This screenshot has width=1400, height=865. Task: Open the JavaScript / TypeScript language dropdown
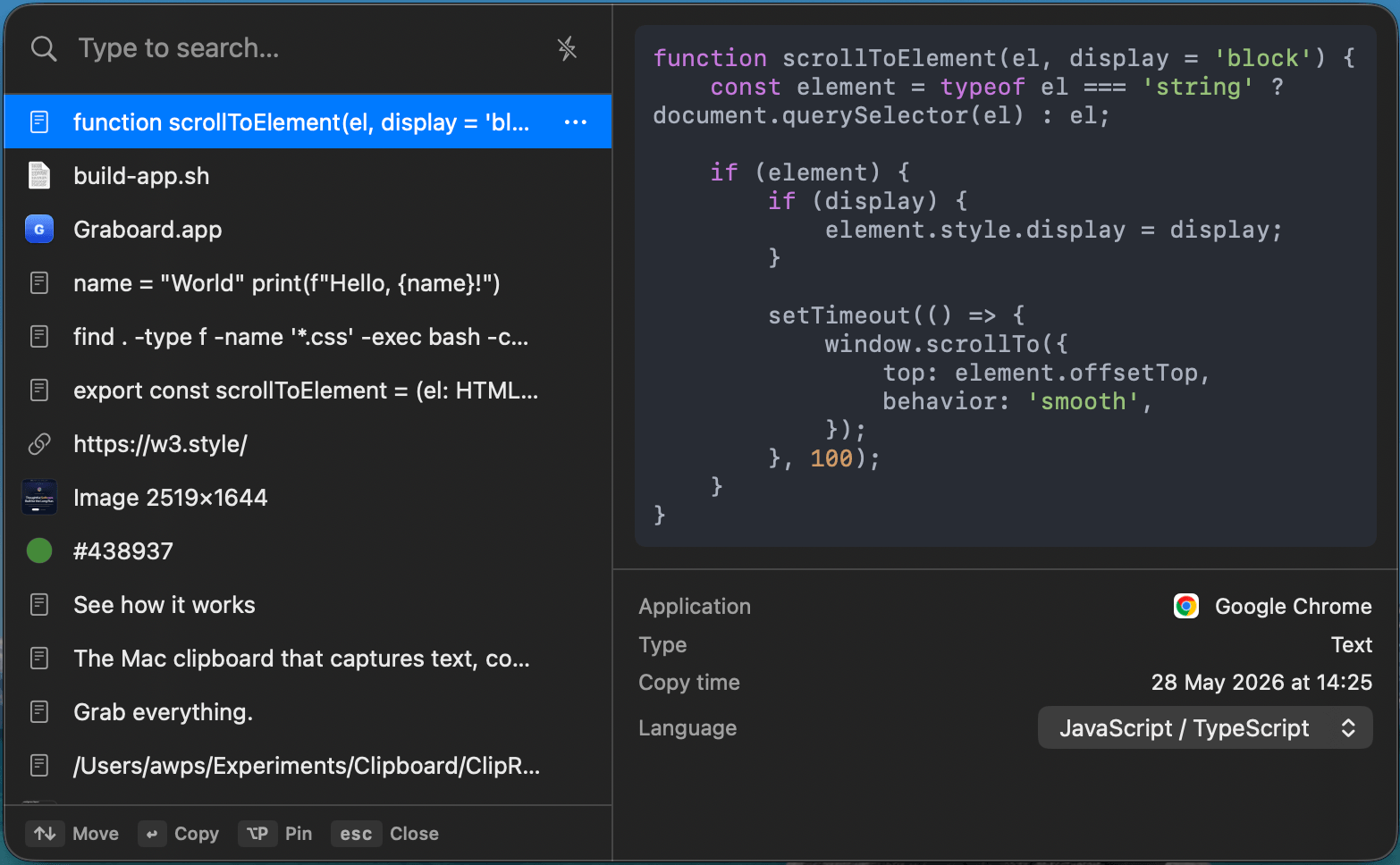coord(1205,728)
